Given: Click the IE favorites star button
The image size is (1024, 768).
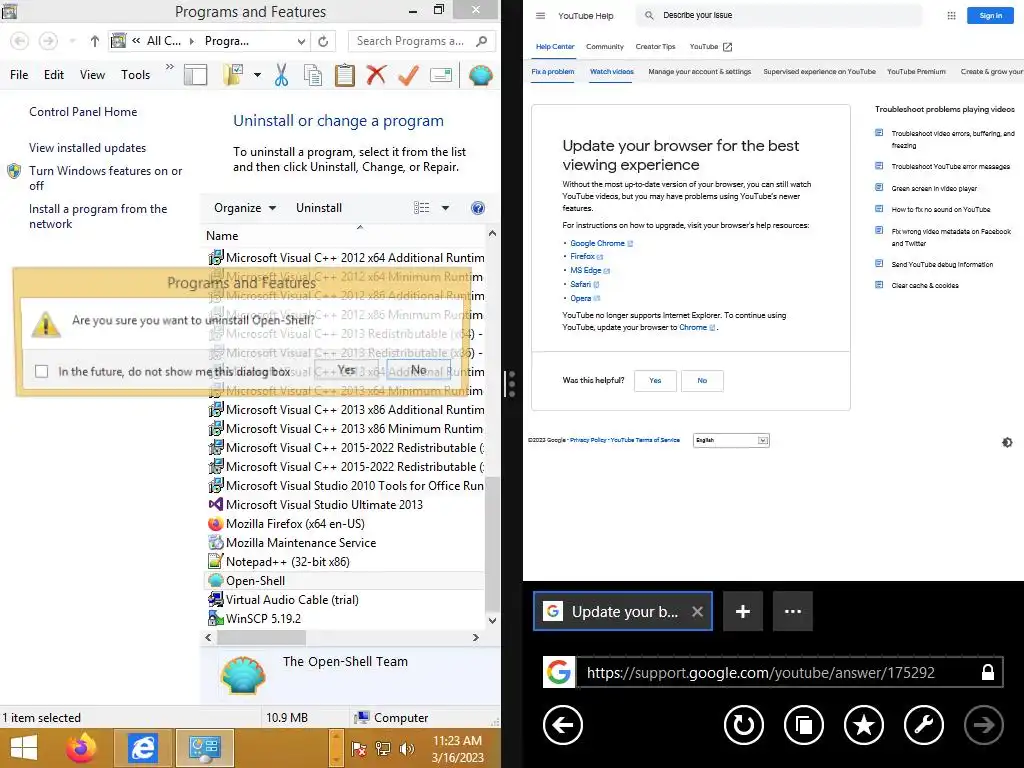Looking at the screenshot, I should 864,725.
